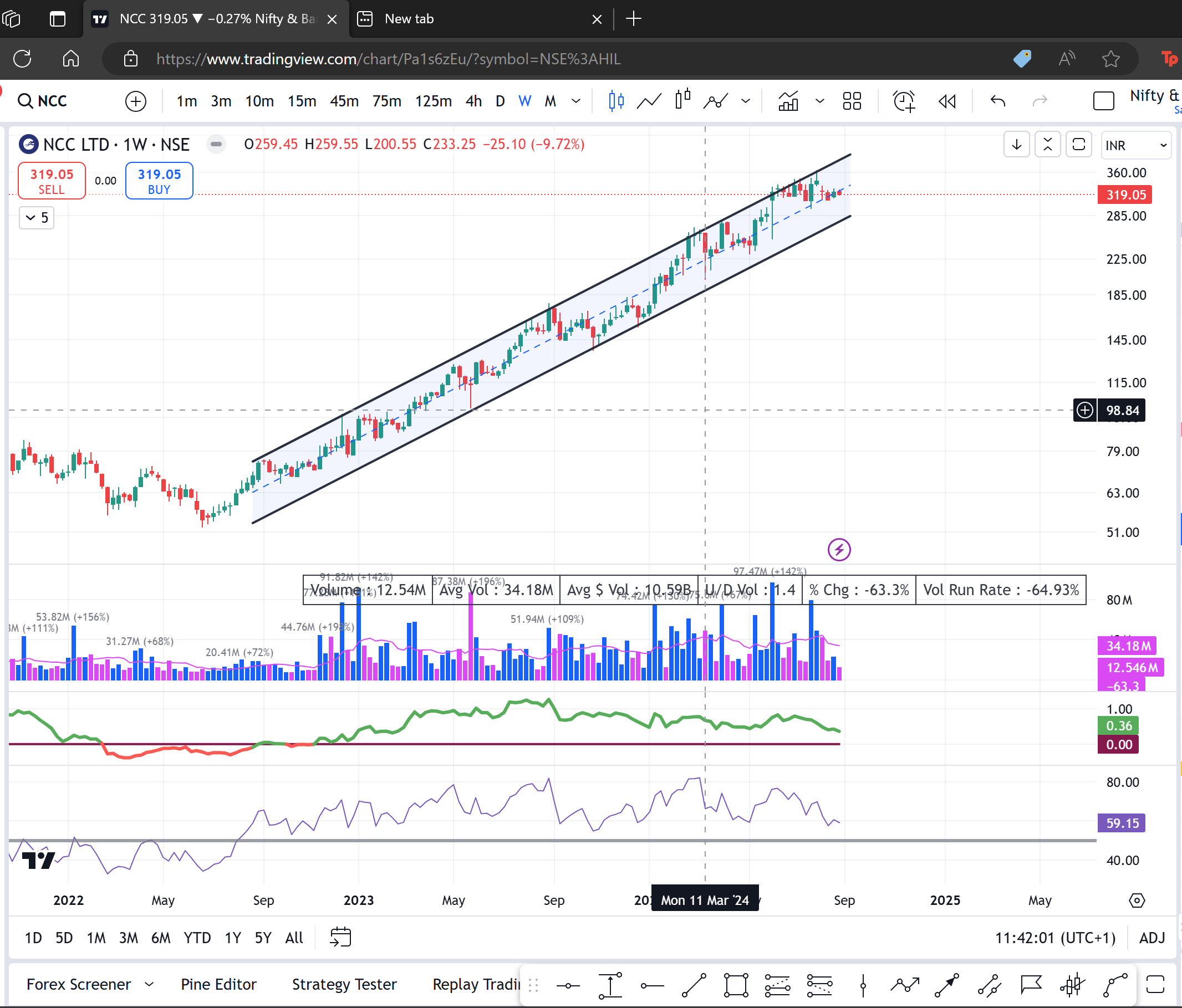Open layout grid templates icon

coord(852,101)
